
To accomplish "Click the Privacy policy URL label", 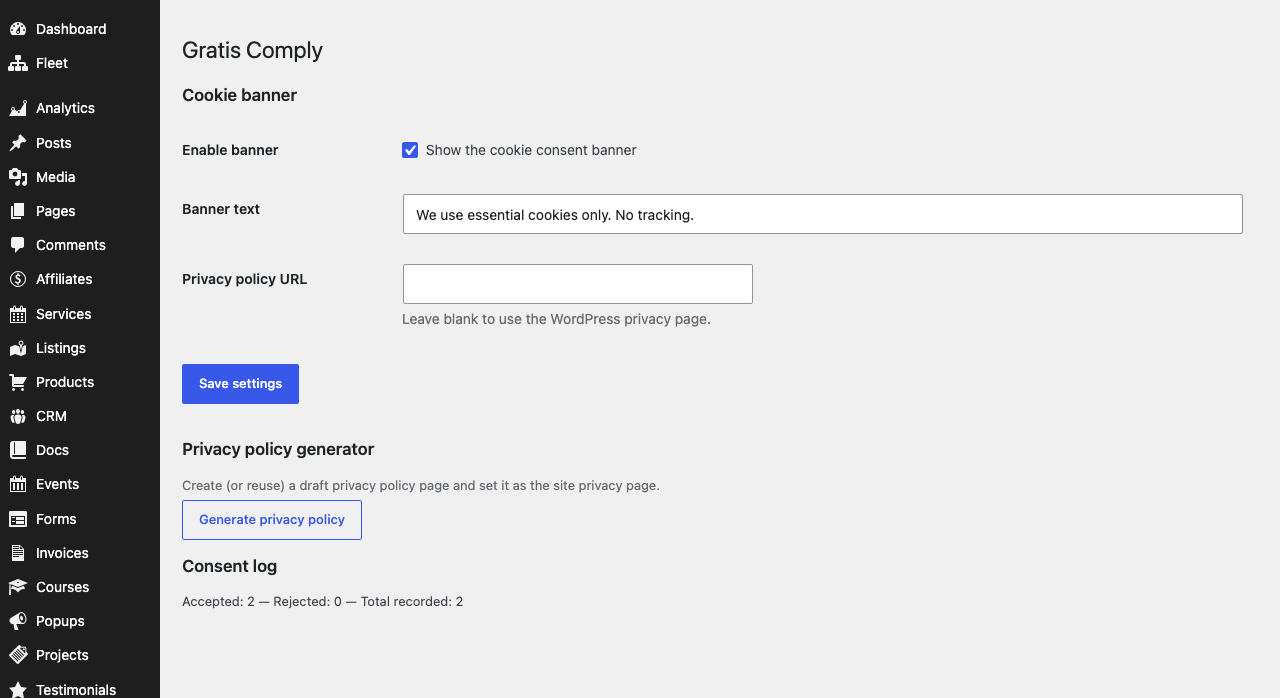I will 244,279.
